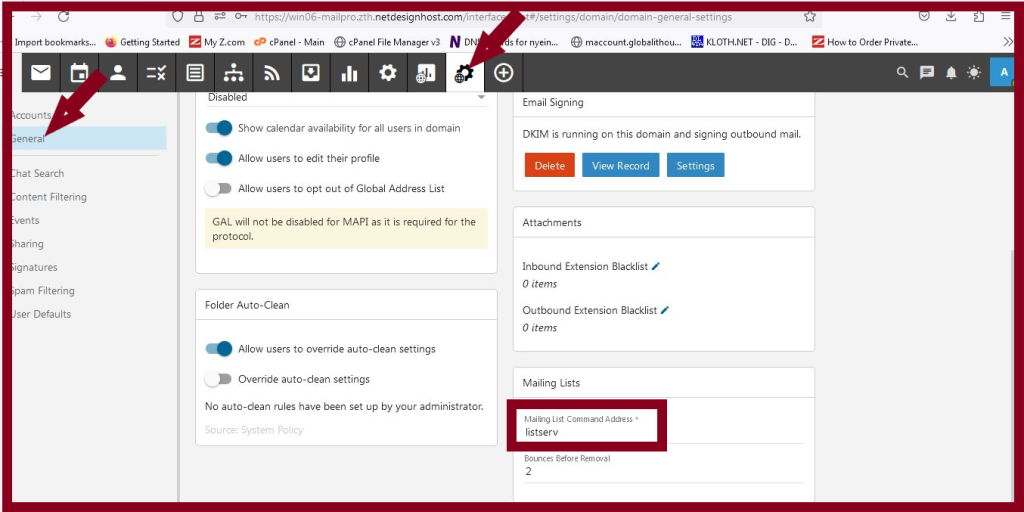
Task: Select Signatures in the sidebar
Action: pyautogui.click(x=35, y=267)
